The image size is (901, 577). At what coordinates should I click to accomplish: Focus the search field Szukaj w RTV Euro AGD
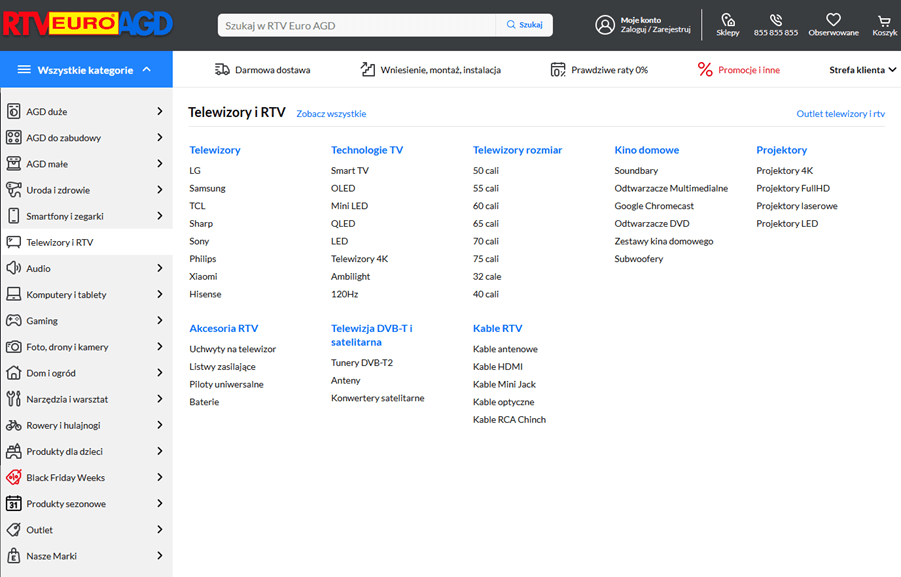(x=357, y=25)
